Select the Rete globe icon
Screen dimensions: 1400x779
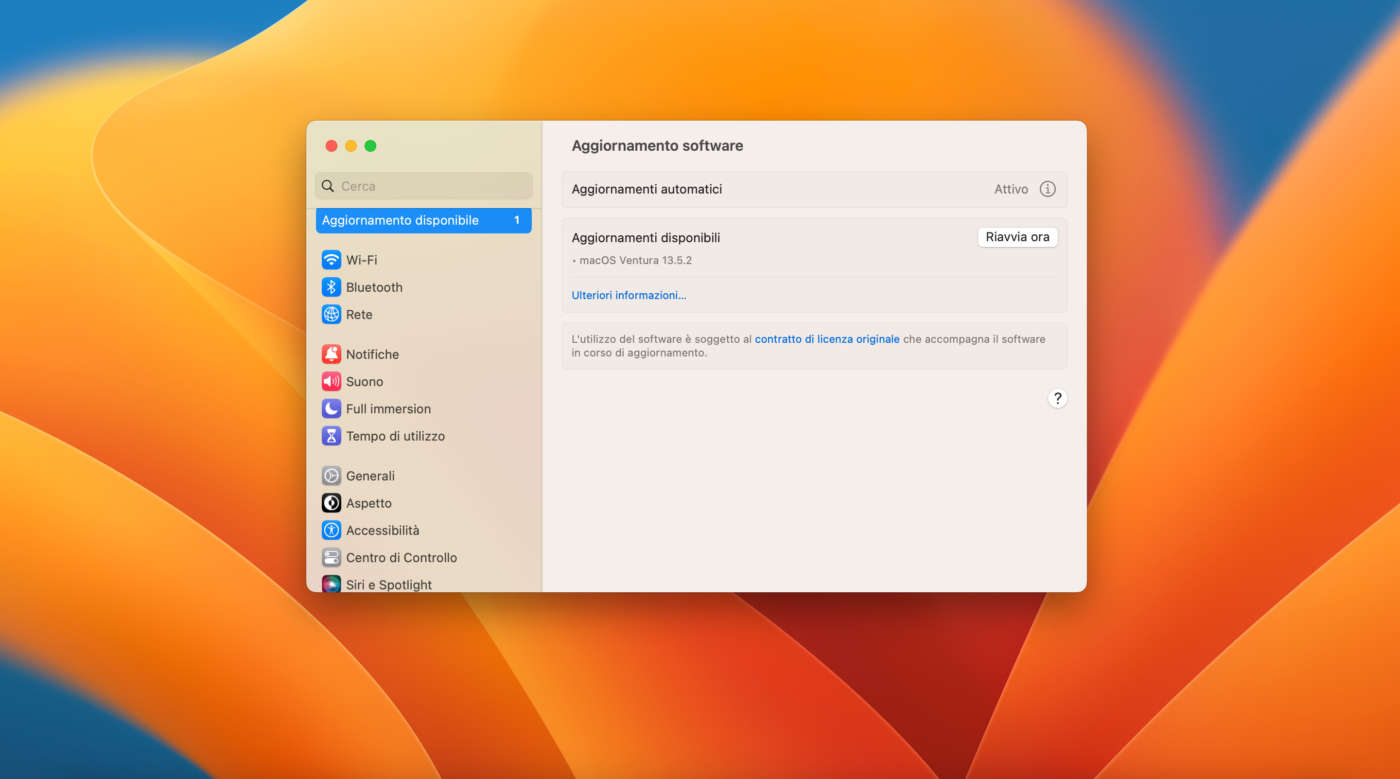tap(331, 314)
